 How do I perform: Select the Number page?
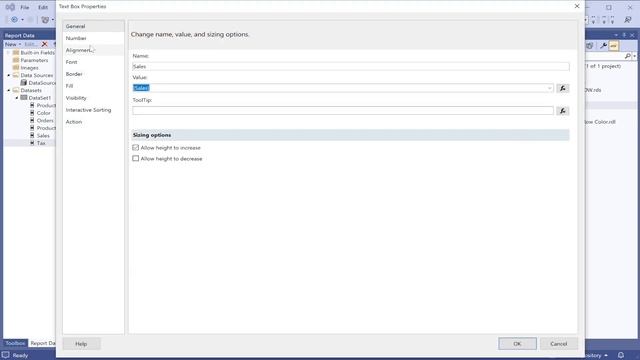(x=93, y=38)
